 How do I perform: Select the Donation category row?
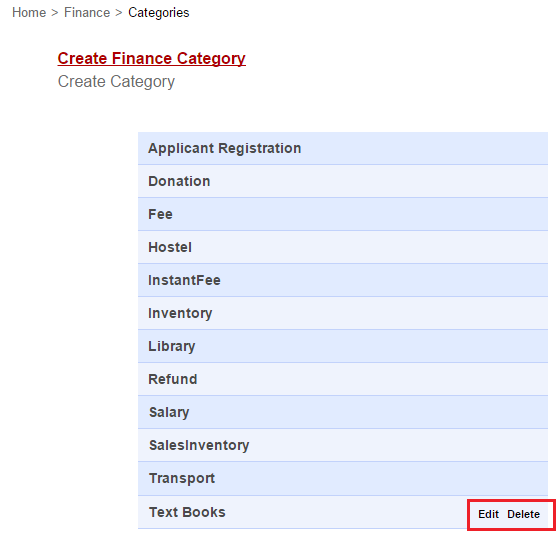(x=343, y=181)
